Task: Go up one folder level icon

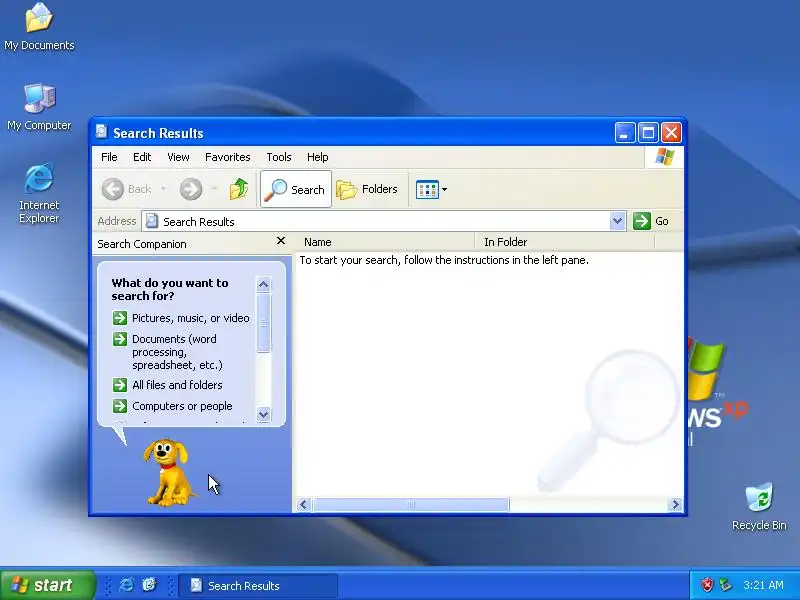Action: coord(238,189)
